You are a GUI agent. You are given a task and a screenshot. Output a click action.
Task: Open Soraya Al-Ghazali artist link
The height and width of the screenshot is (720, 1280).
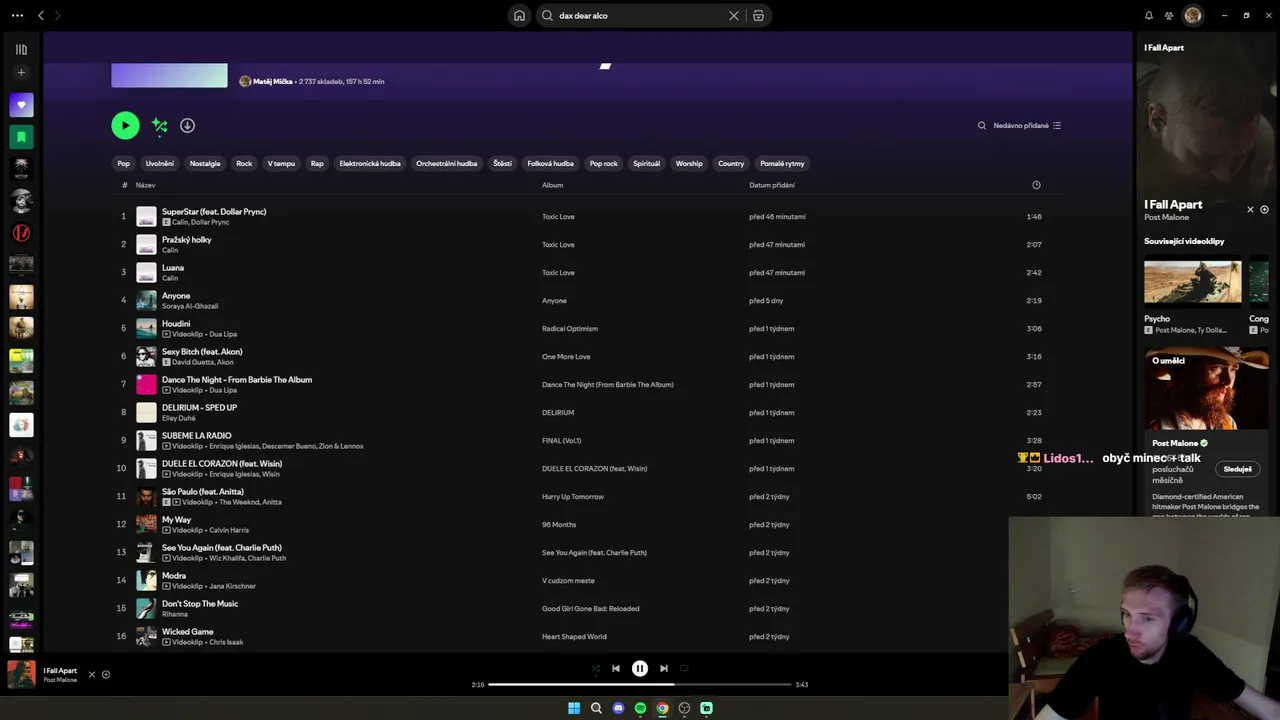click(190, 306)
